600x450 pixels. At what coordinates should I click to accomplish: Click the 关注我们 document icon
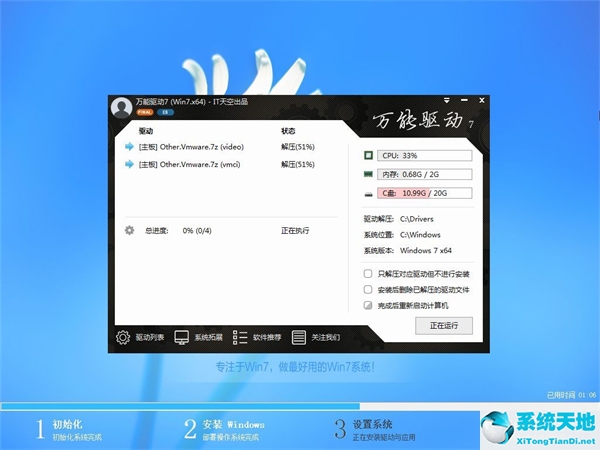(x=298, y=337)
